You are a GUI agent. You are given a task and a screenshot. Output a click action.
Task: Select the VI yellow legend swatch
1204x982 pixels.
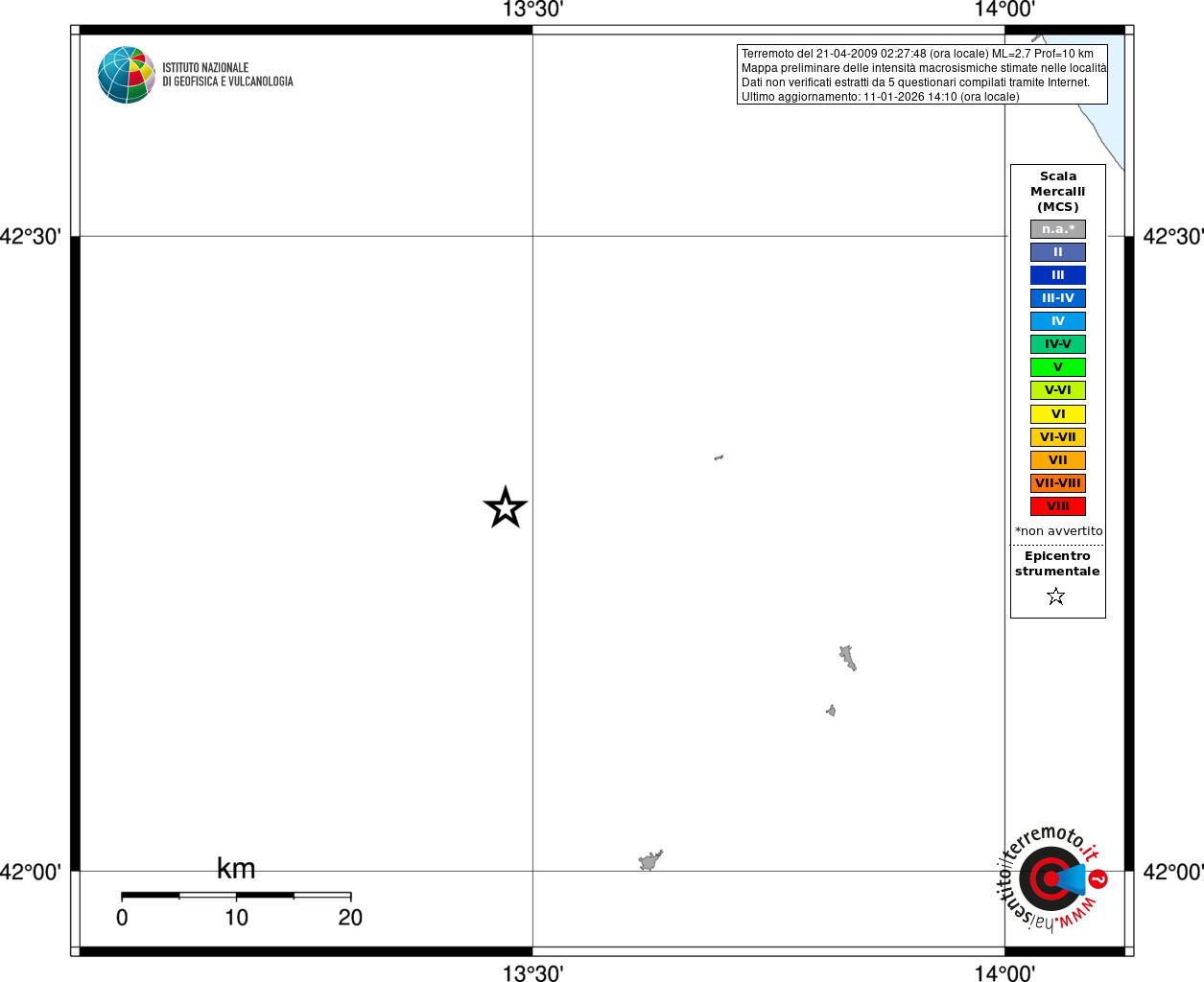1058,414
